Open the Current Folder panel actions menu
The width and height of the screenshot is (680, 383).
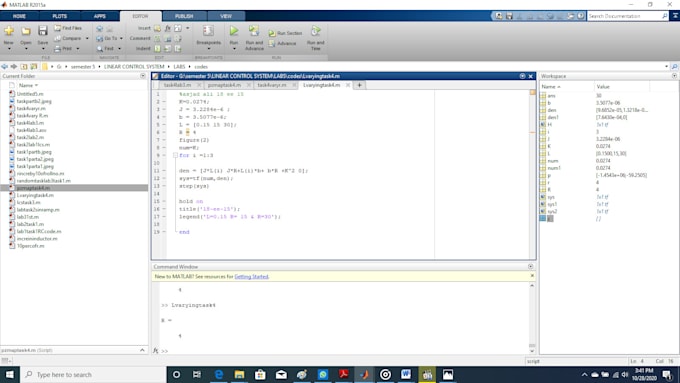point(143,76)
